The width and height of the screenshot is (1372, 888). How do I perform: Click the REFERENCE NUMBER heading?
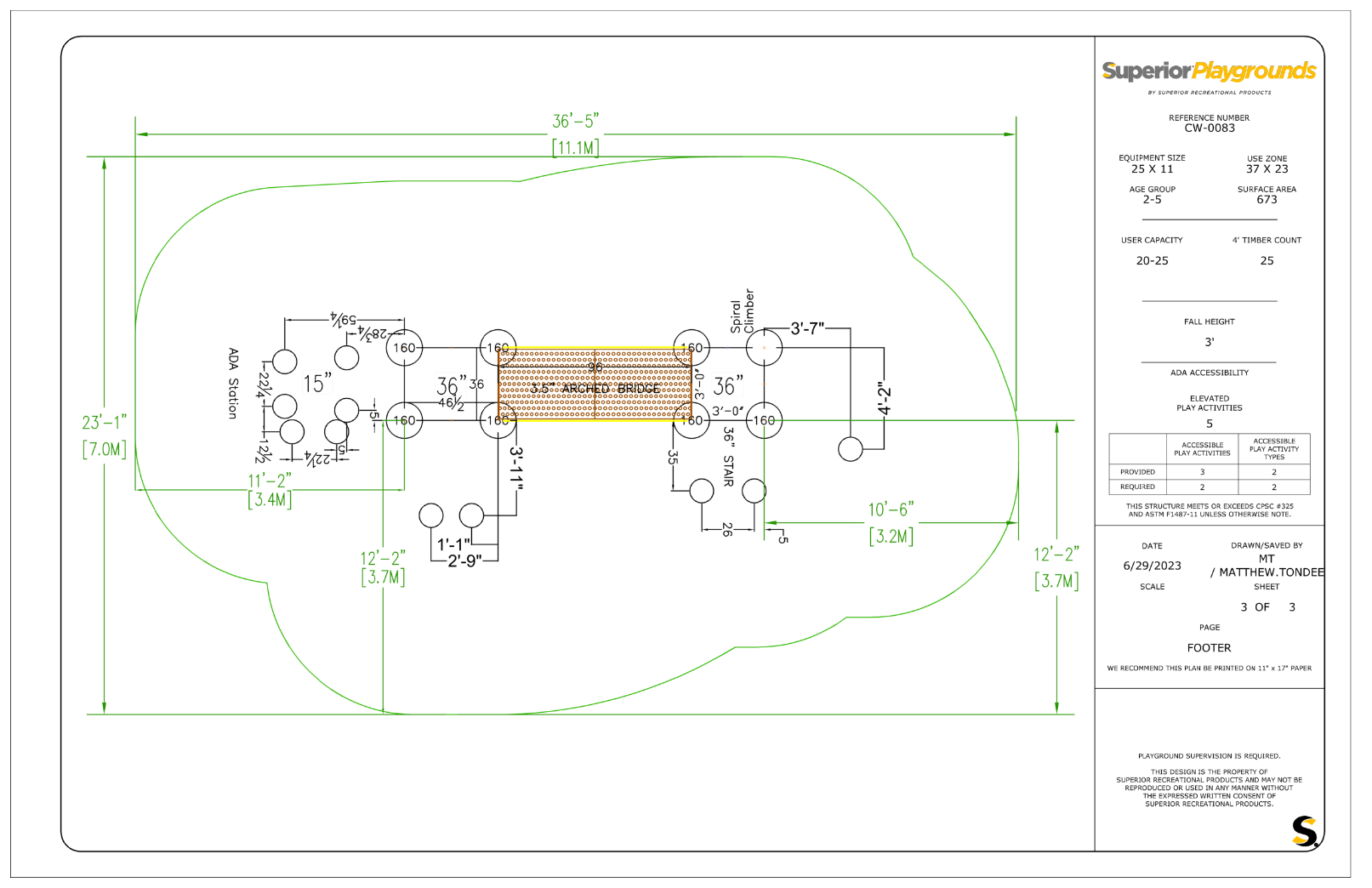pos(1209,118)
